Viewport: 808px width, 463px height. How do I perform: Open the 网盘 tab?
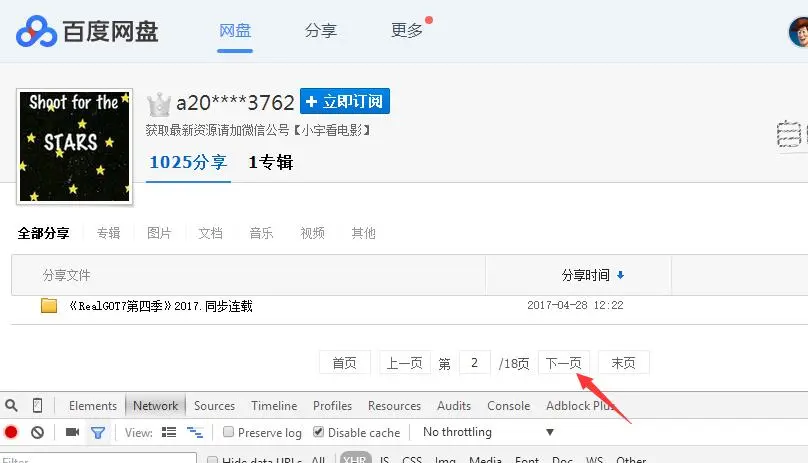[235, 30]
